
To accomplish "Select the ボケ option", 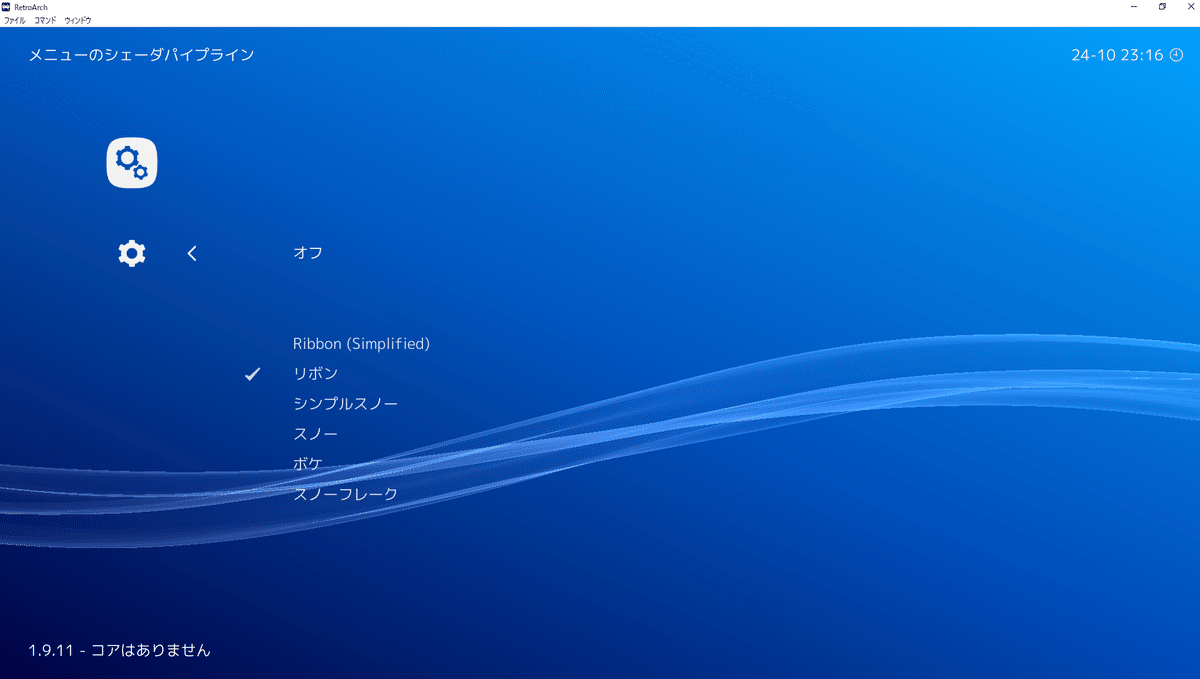I will pyautogui.click(x=308, y=464).
